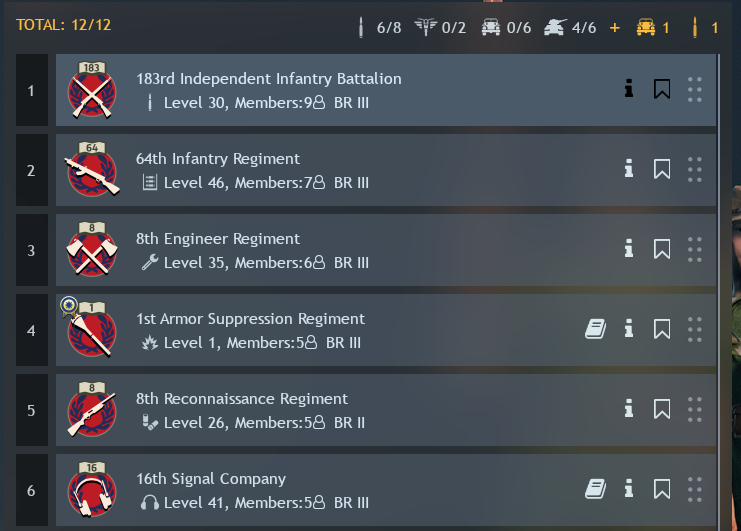The width and height of the screenshot is (741, 531).
Task: Toggle bookmark on 16th Signal Company
Action: [x=662, y=489]
